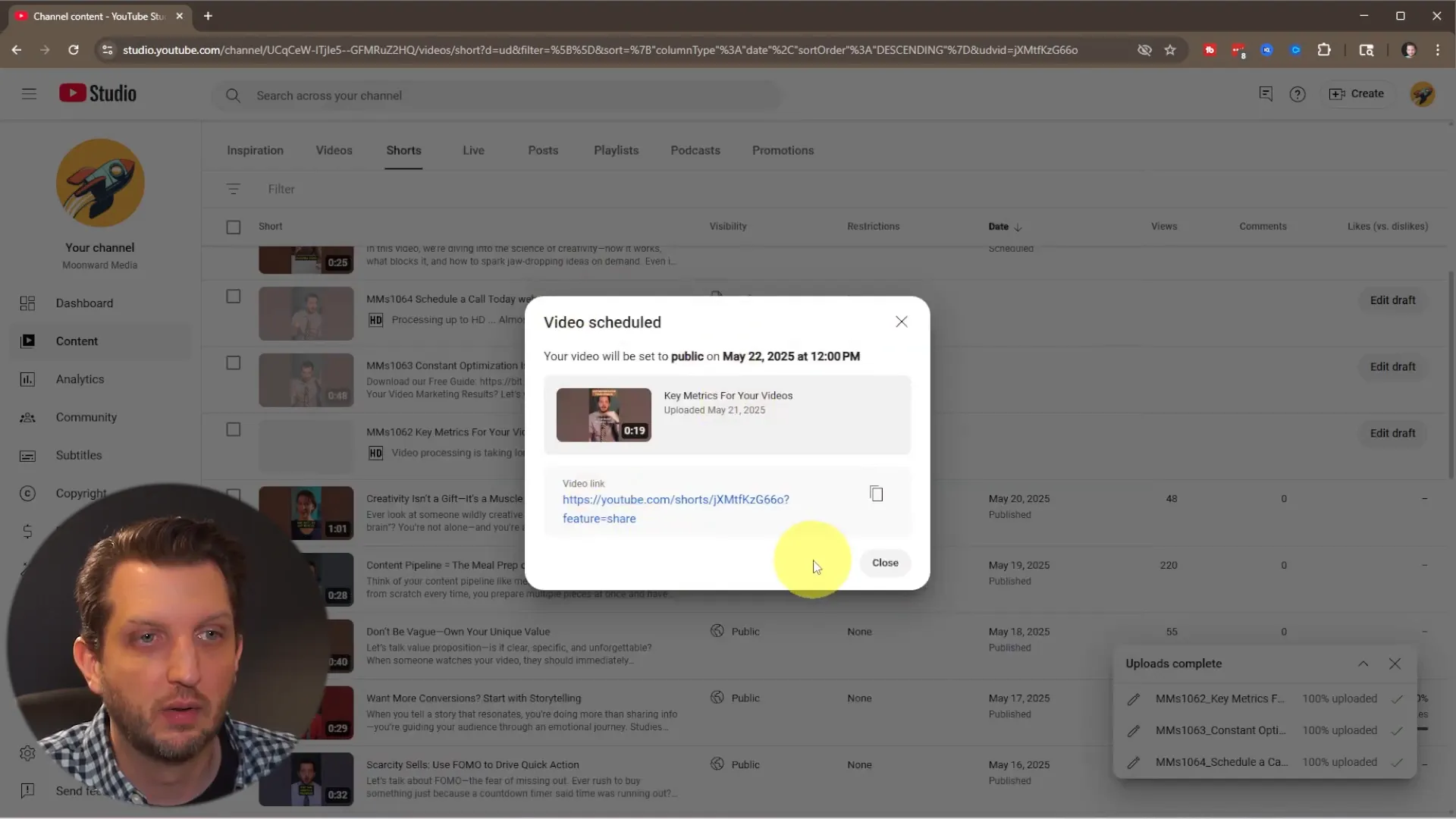
Task: Click the Views column header
Action: (x=1163, y=226)
